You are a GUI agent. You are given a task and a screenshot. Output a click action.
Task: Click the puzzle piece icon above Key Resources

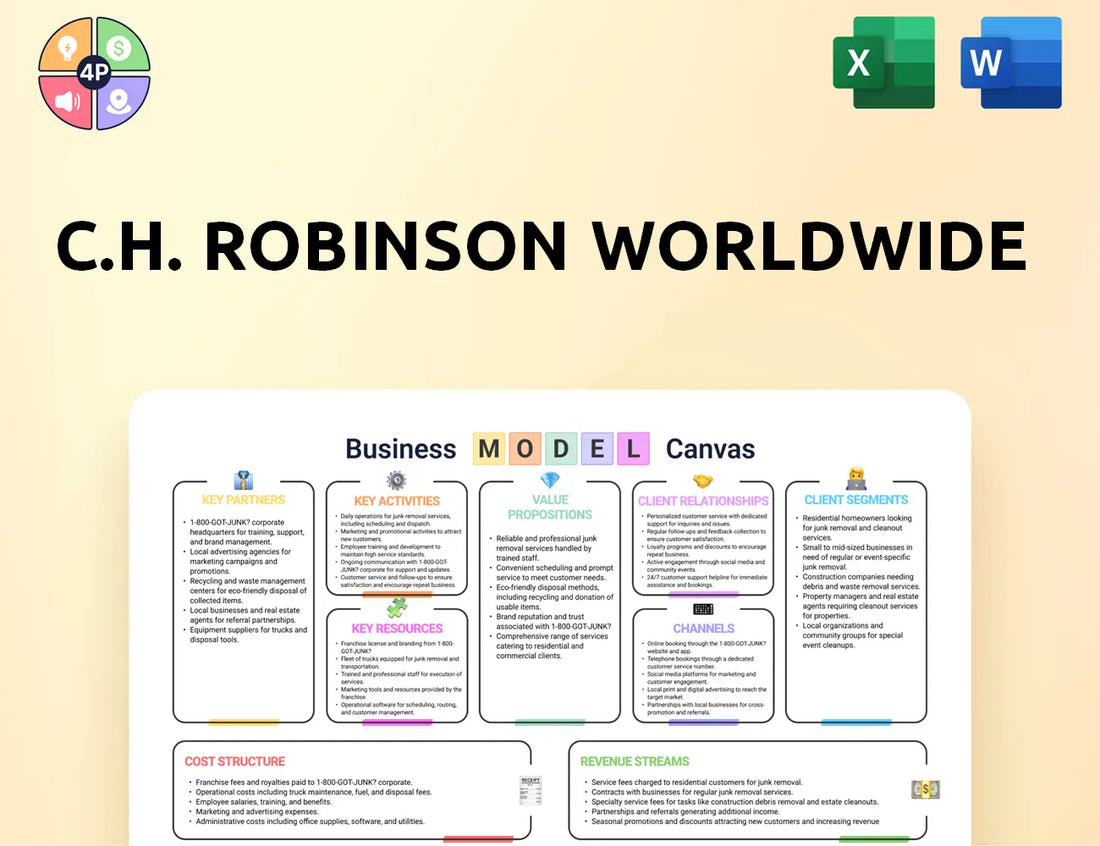396,607
